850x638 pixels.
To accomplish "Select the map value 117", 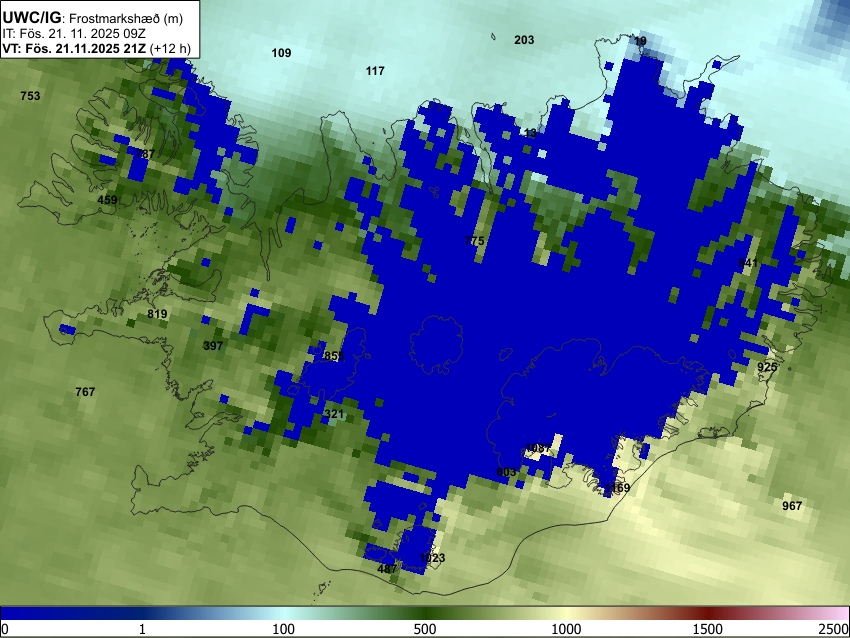I will click(x=375, y=71).
